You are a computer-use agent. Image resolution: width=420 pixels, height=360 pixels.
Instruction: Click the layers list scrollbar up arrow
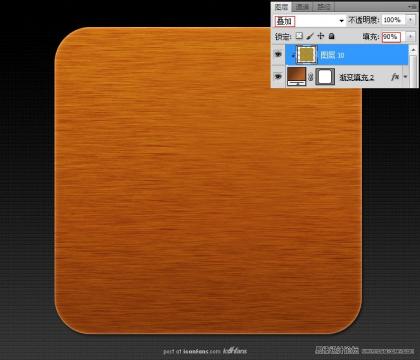coord(413,50)
